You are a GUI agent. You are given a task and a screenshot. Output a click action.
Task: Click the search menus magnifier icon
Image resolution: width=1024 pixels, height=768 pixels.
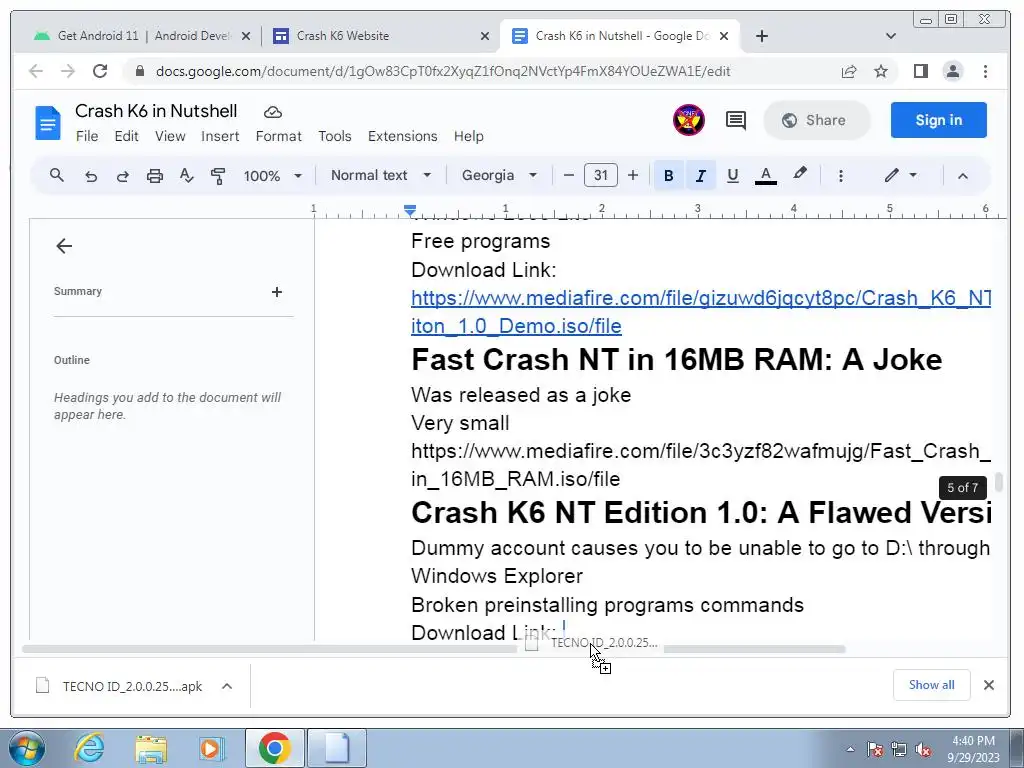(x=57, y=175)
